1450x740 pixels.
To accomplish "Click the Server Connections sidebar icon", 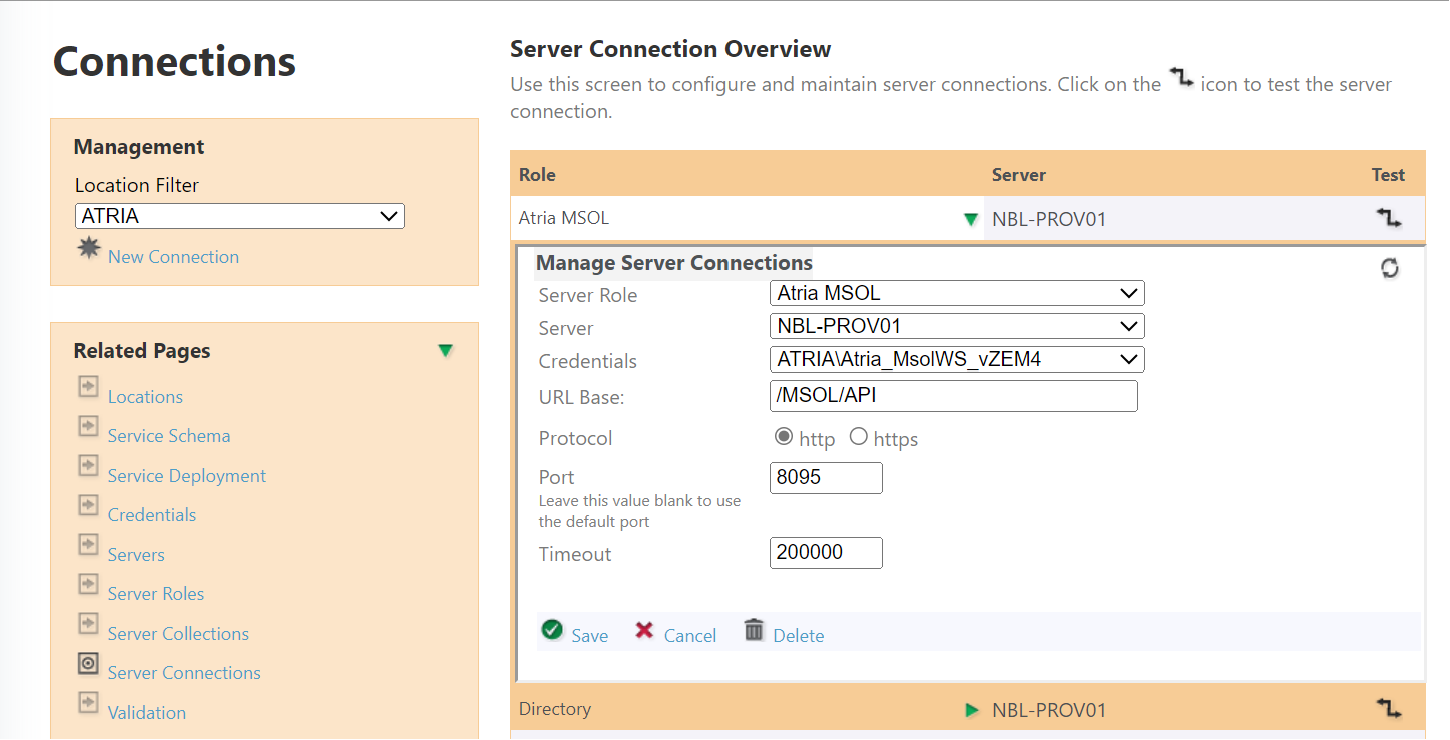I will pyautogui.click(x=88, y=663).
